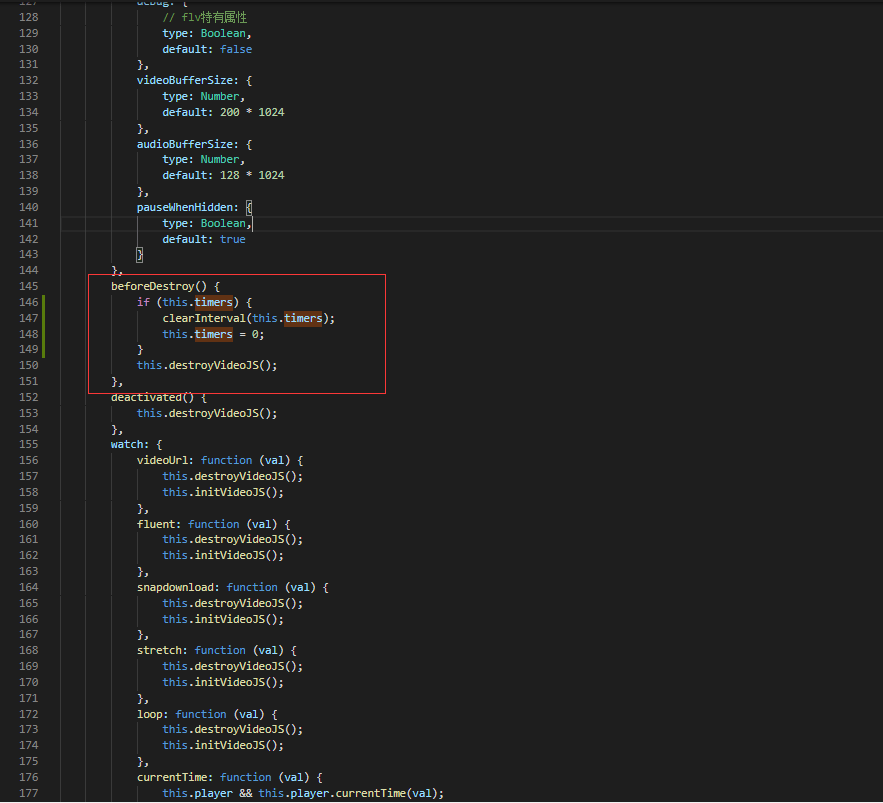Click the fluent watcher property
Image resolution: width=883 pixels, height=803 pixels.
pyautogui.click(x=158, y=524)
